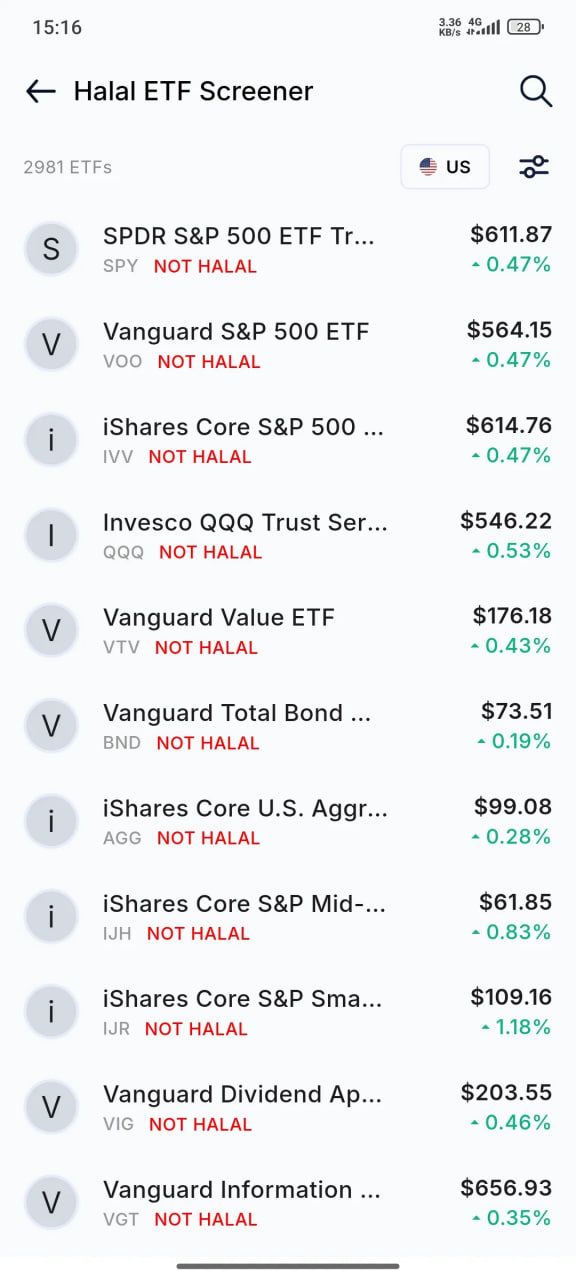Tap the Halal ETF Screener title
The width and height of the screenshot is (576, 1280).
coord(193,92)
